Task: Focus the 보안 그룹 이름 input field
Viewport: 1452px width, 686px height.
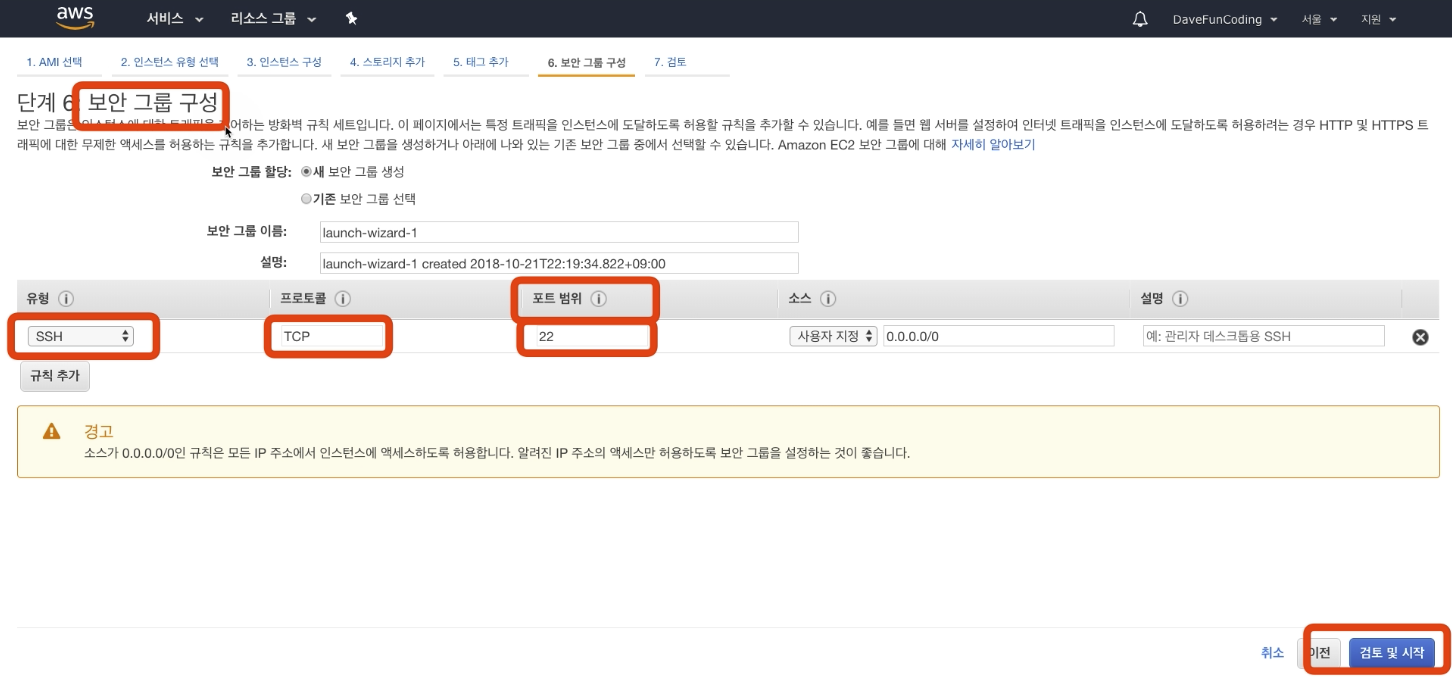Action: coord(559,232)
